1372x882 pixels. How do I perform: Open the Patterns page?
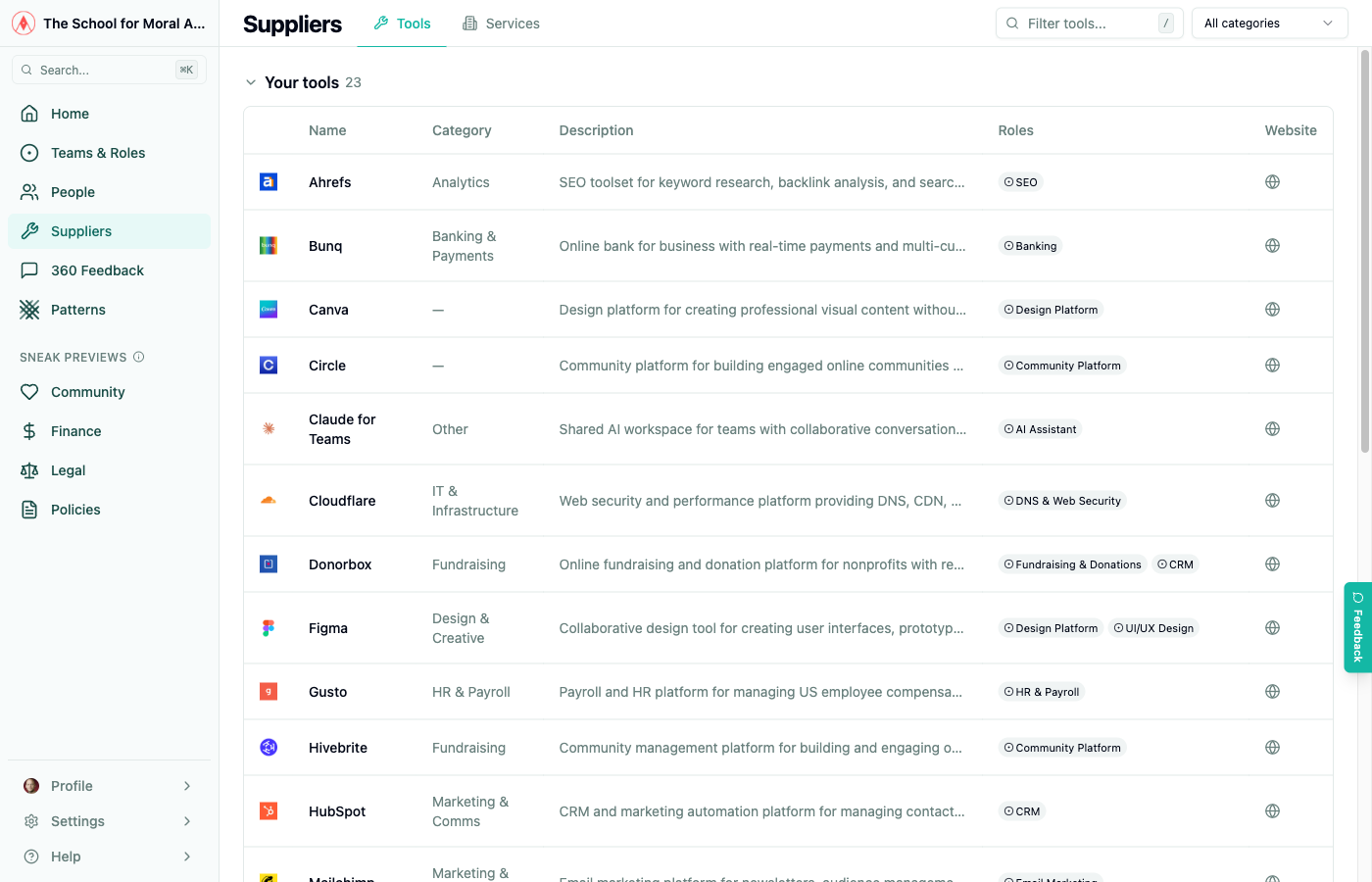click(x=109, y=310)
